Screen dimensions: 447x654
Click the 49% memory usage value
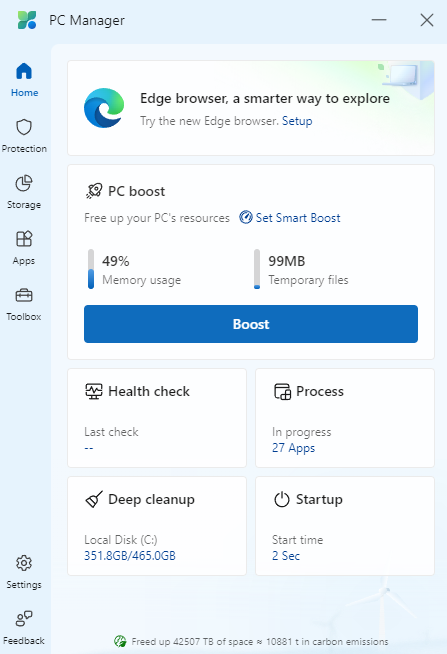[116, 261]
